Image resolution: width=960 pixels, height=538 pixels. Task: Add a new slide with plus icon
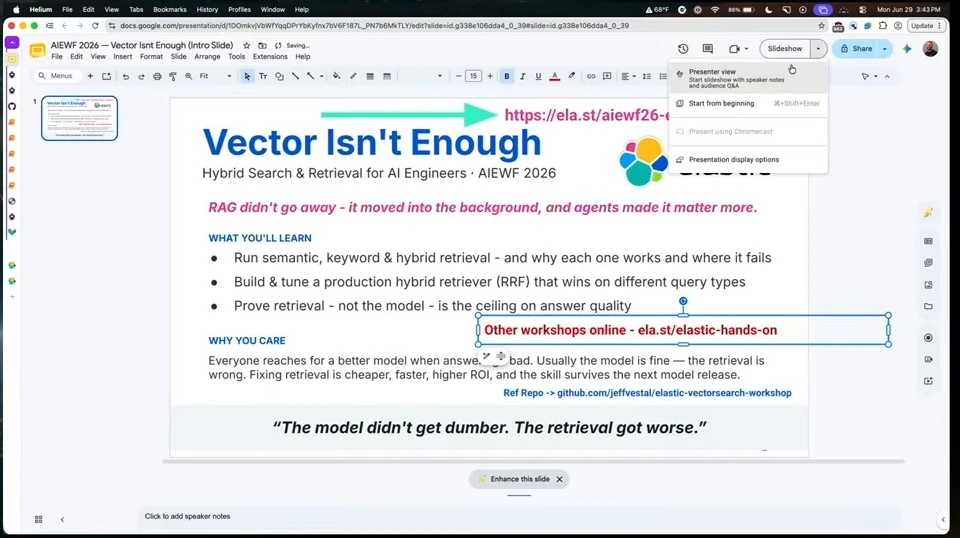click(x=90, y=76)
